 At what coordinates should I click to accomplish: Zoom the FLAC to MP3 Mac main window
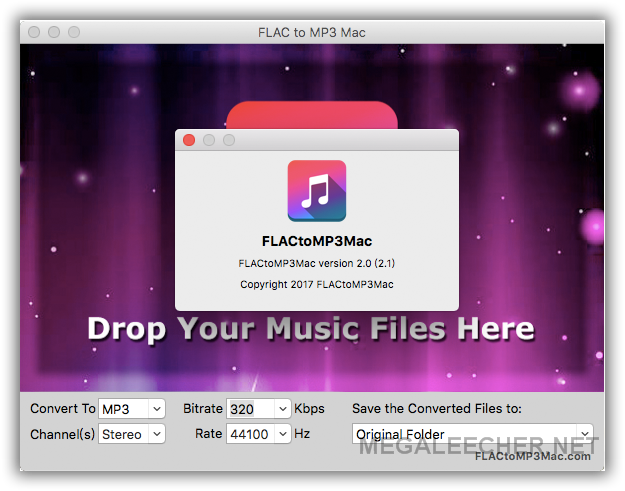[74, 32]
